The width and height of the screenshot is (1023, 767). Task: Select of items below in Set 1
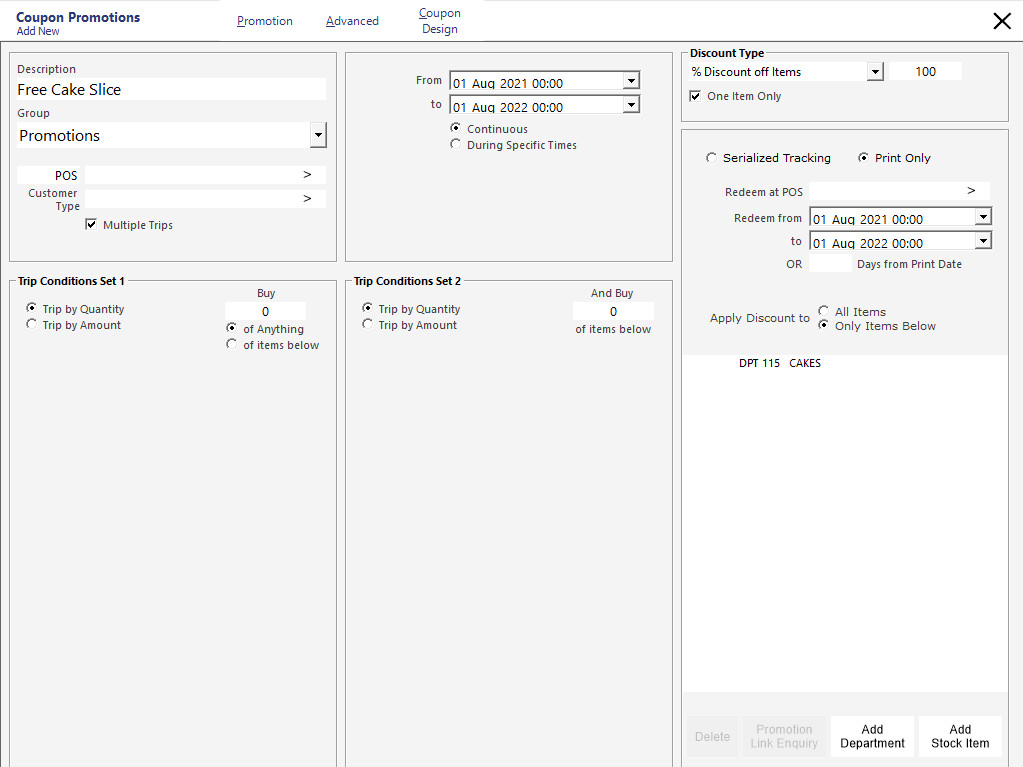232,344
